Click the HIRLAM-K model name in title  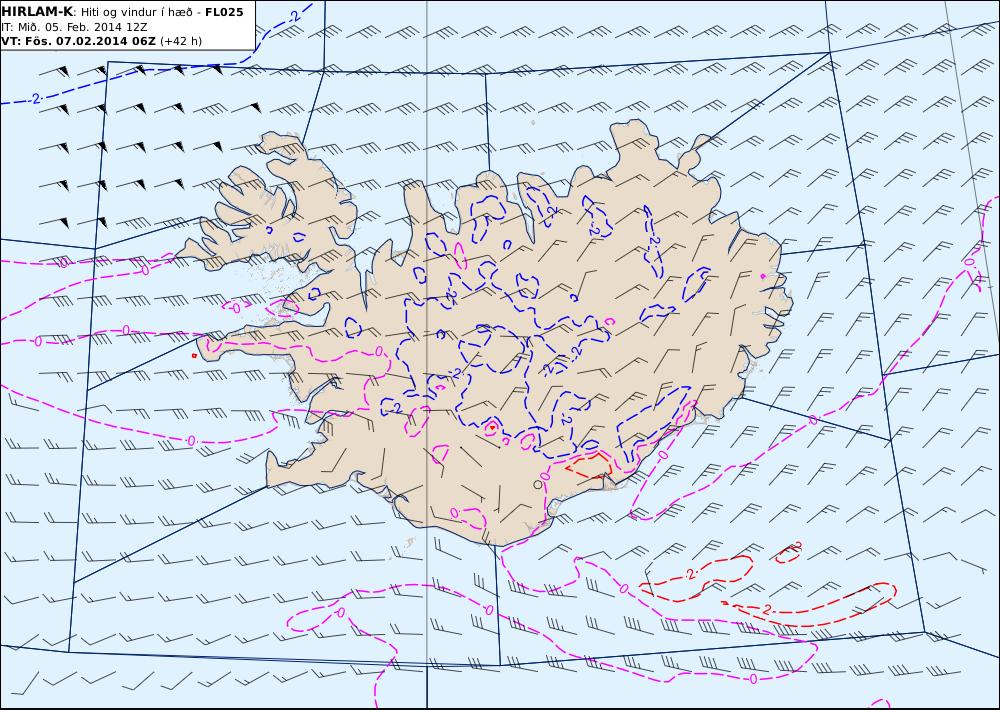tap(38, 12)
